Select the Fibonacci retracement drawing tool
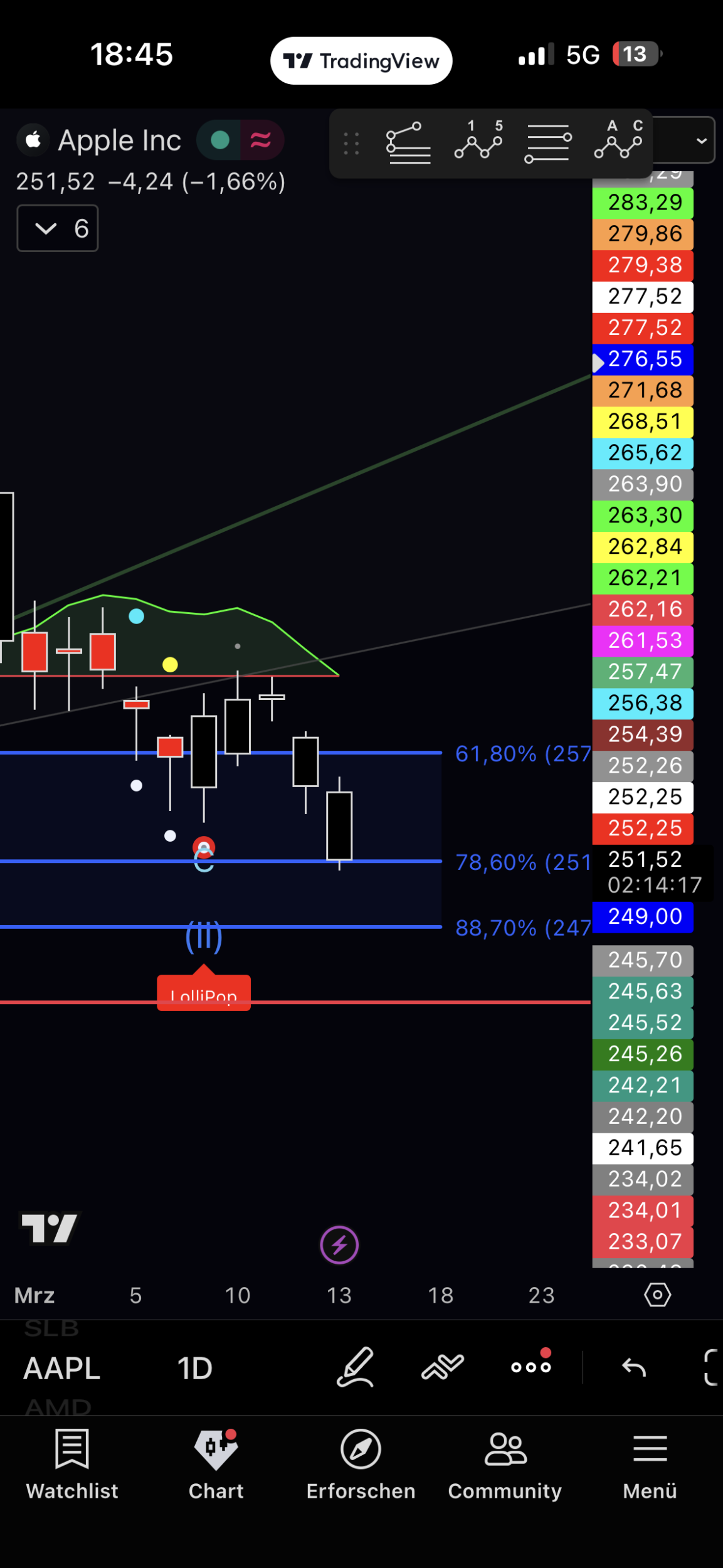 [408, 144]
